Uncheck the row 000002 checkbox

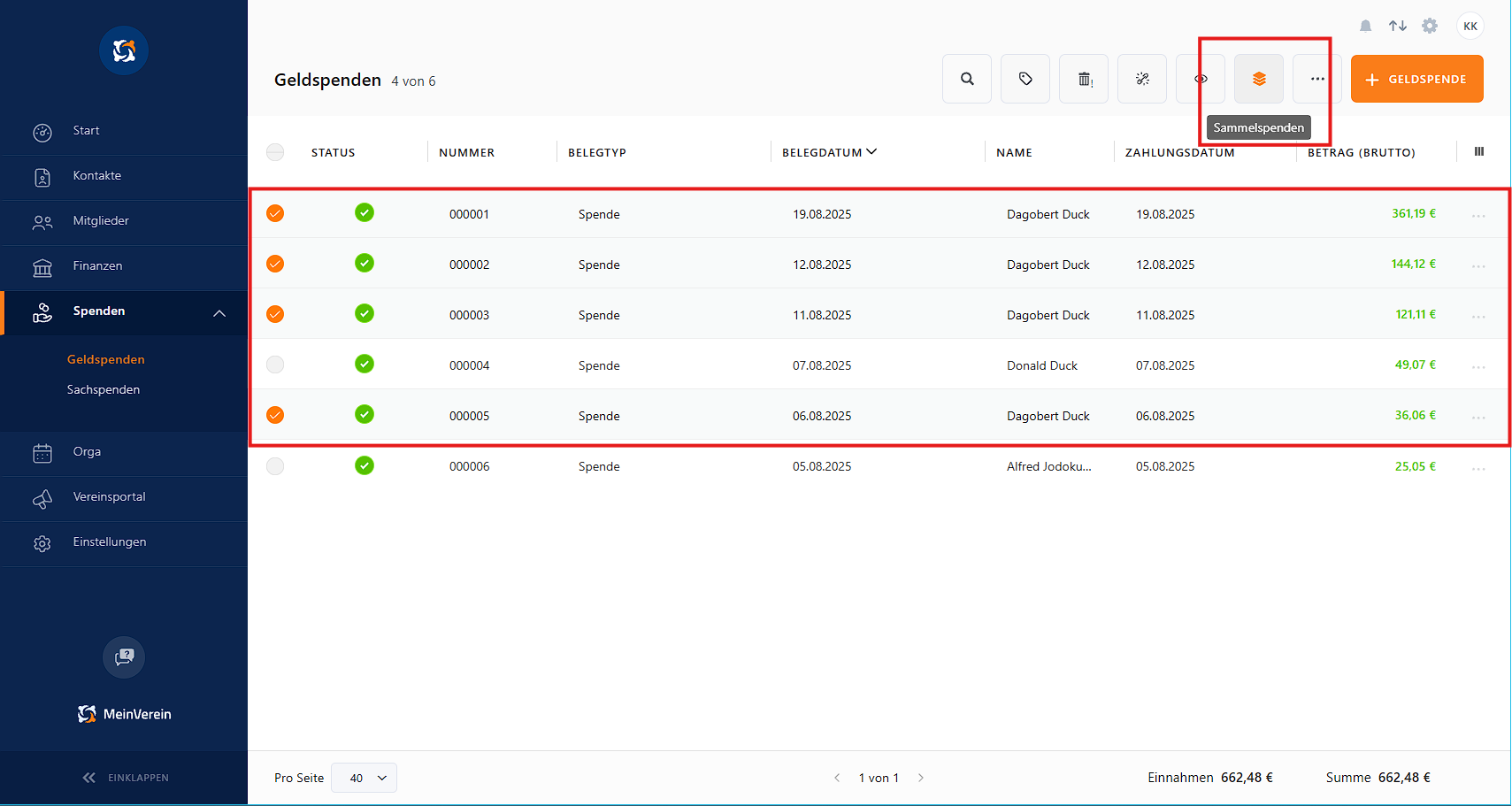point(275,264)
